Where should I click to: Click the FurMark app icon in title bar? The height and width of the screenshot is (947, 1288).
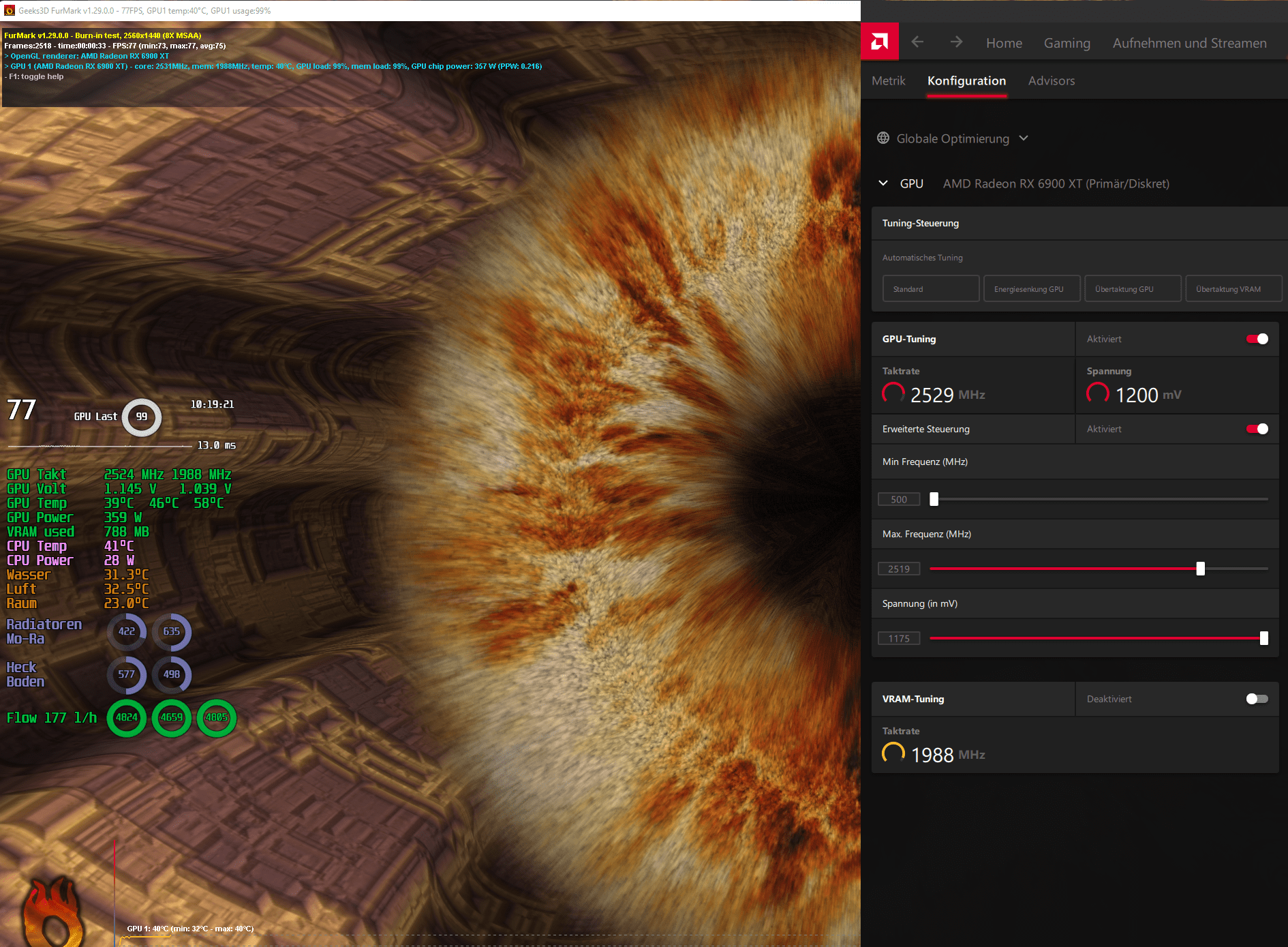10,10
